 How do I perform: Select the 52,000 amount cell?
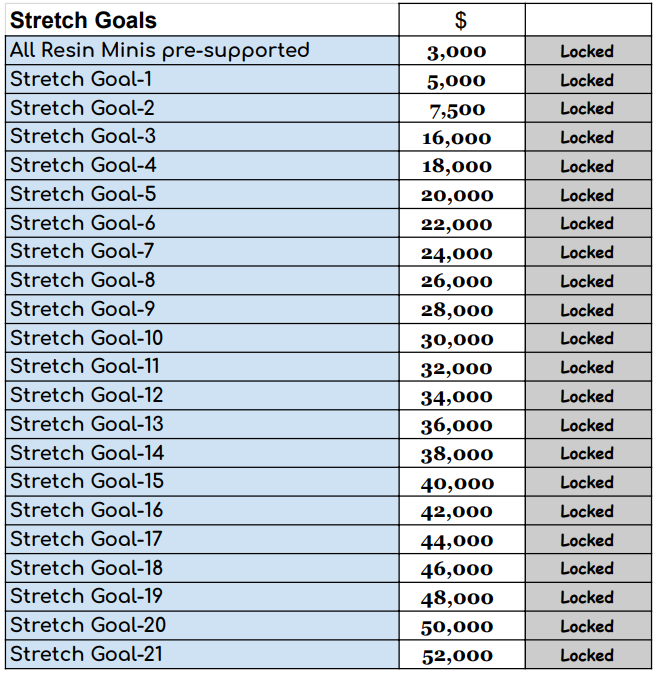(x=457, y=656)
